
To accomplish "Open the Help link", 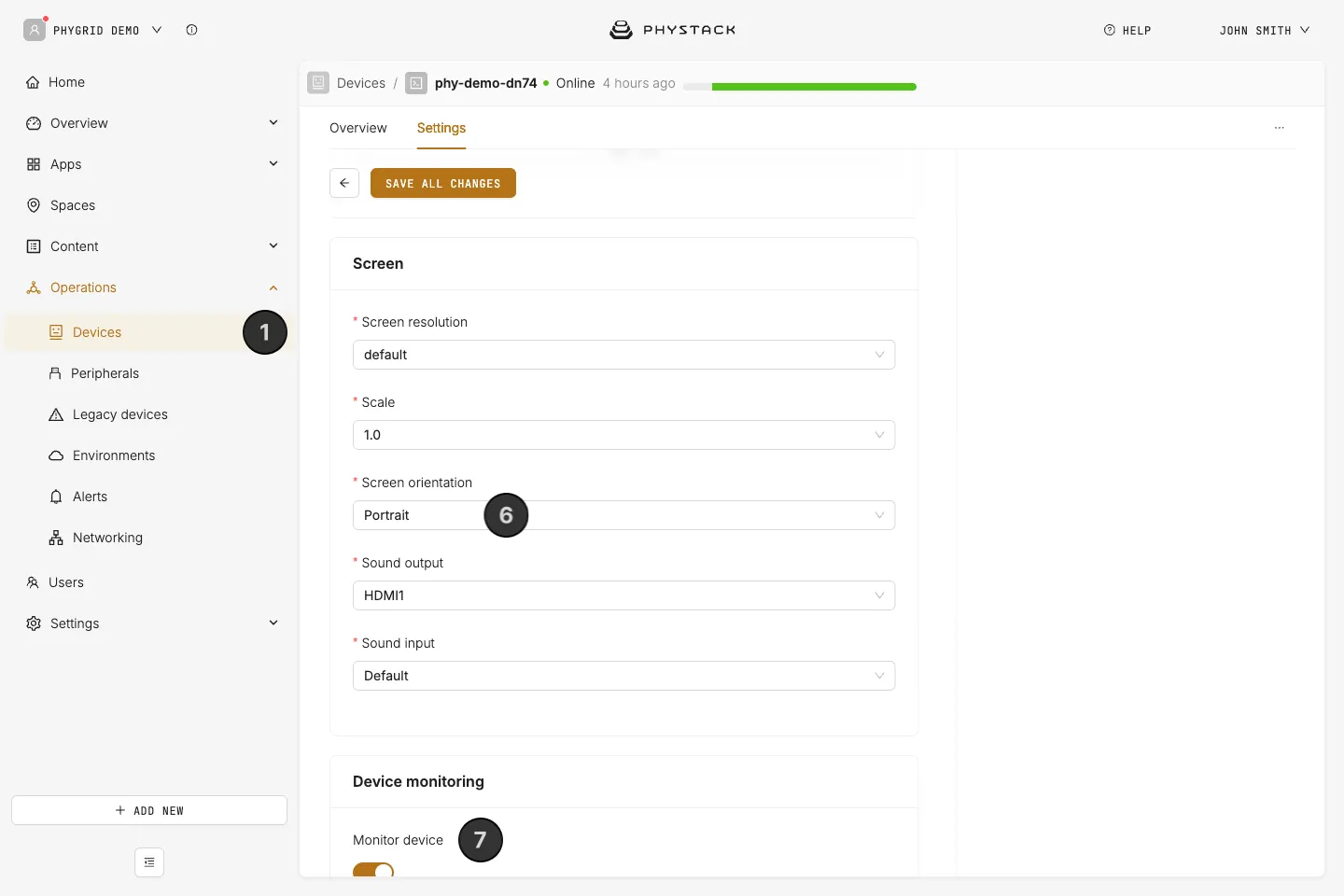I will pyautogui.click(x=1127, y=30).
